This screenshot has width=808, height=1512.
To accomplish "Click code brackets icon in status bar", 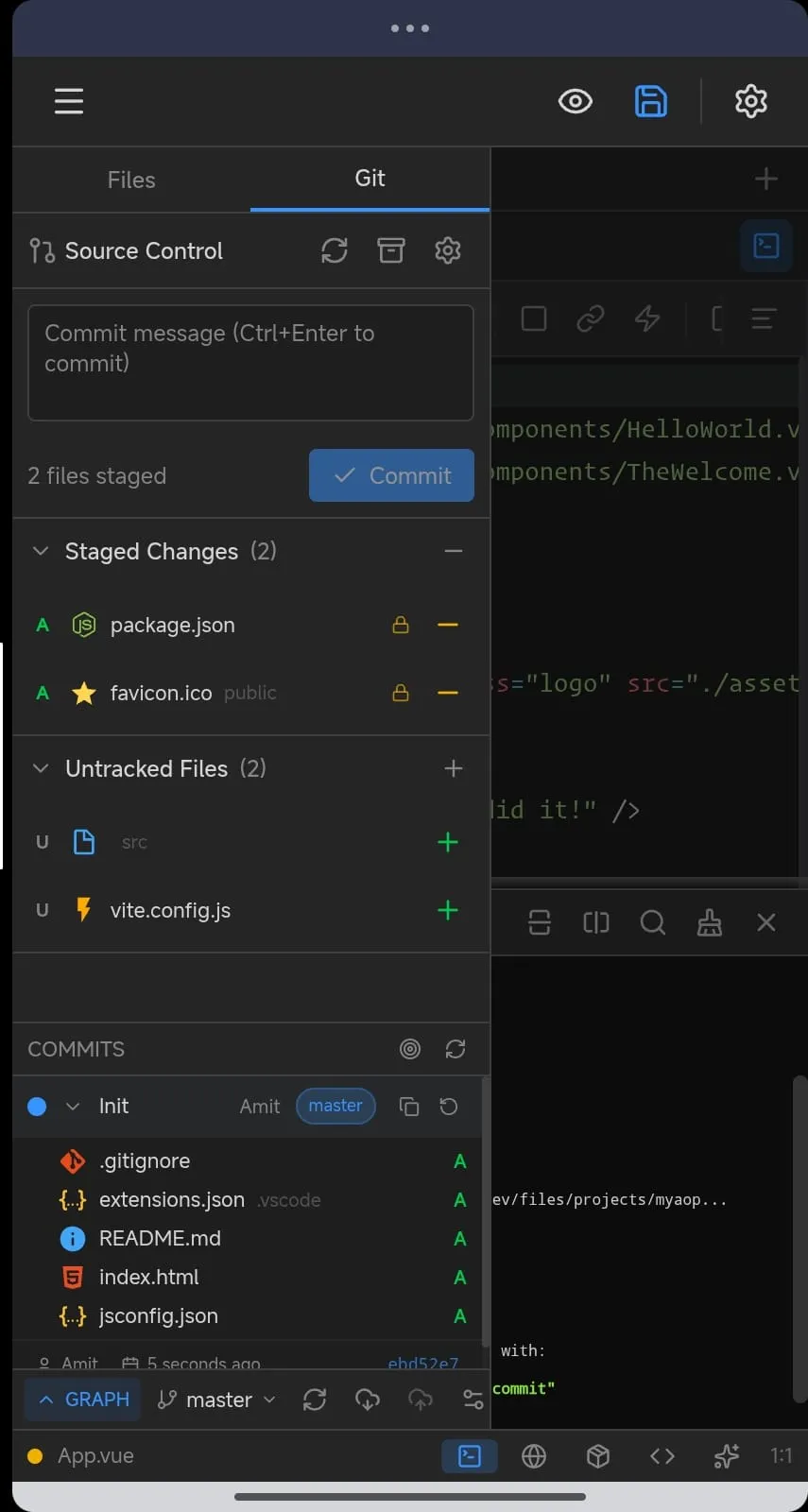I will [662, 1456].
